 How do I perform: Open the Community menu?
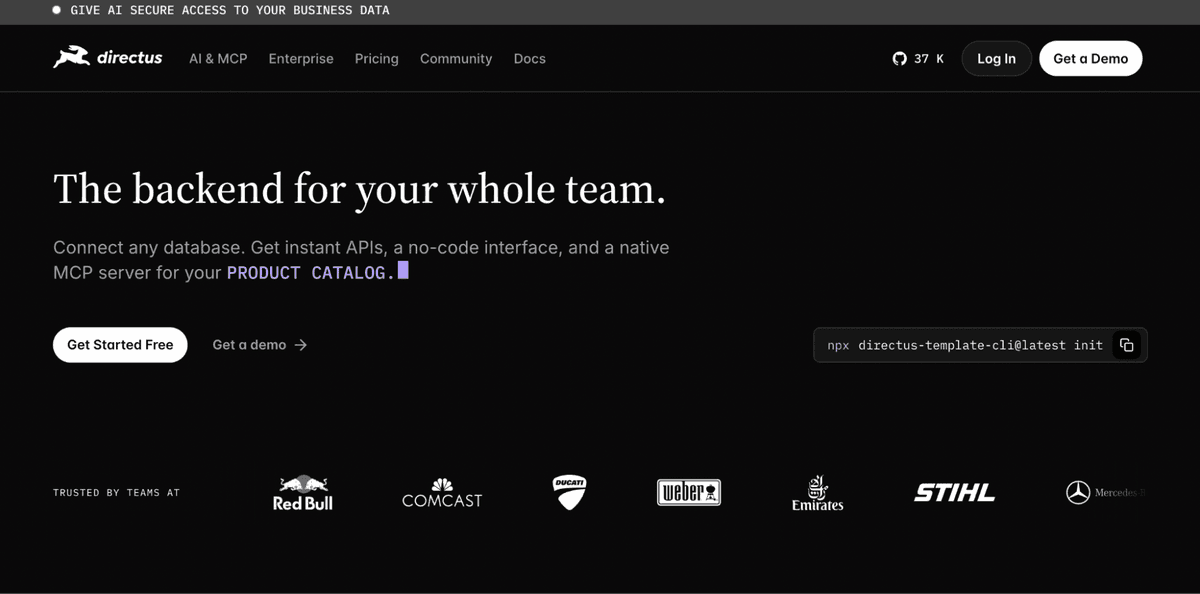[456, 59]
